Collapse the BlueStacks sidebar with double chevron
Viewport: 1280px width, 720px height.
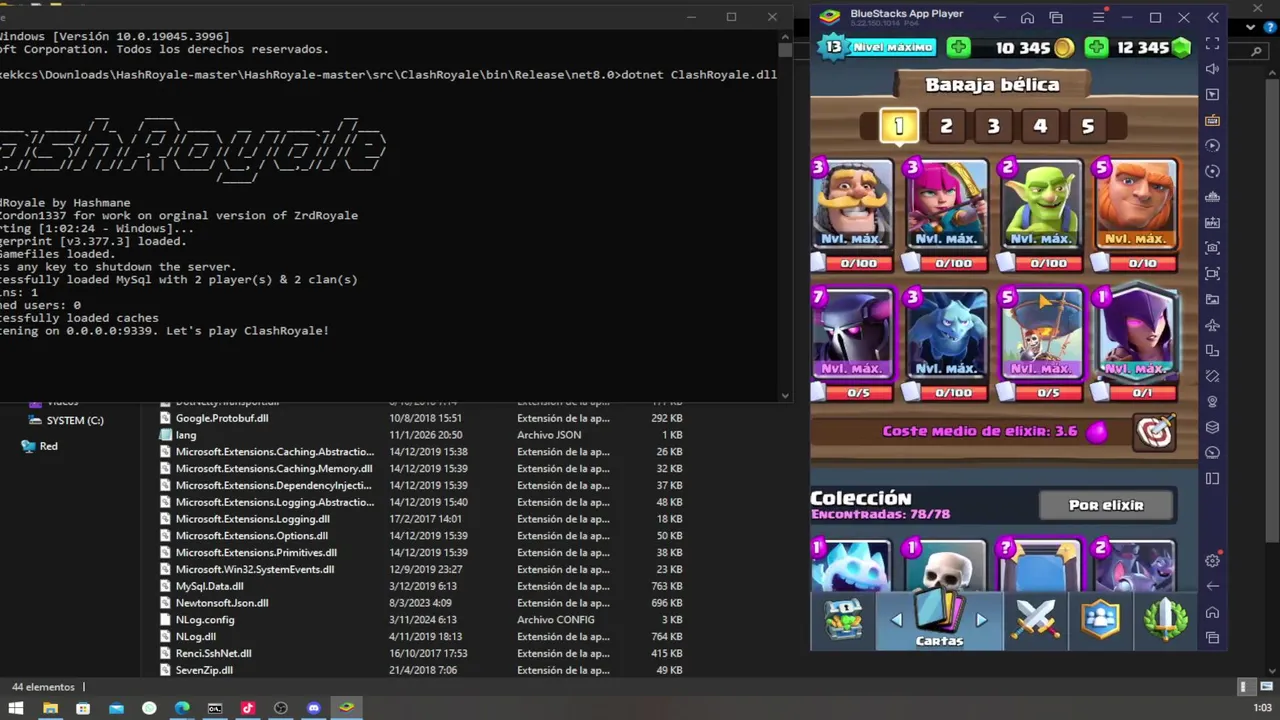(1213, 18)
